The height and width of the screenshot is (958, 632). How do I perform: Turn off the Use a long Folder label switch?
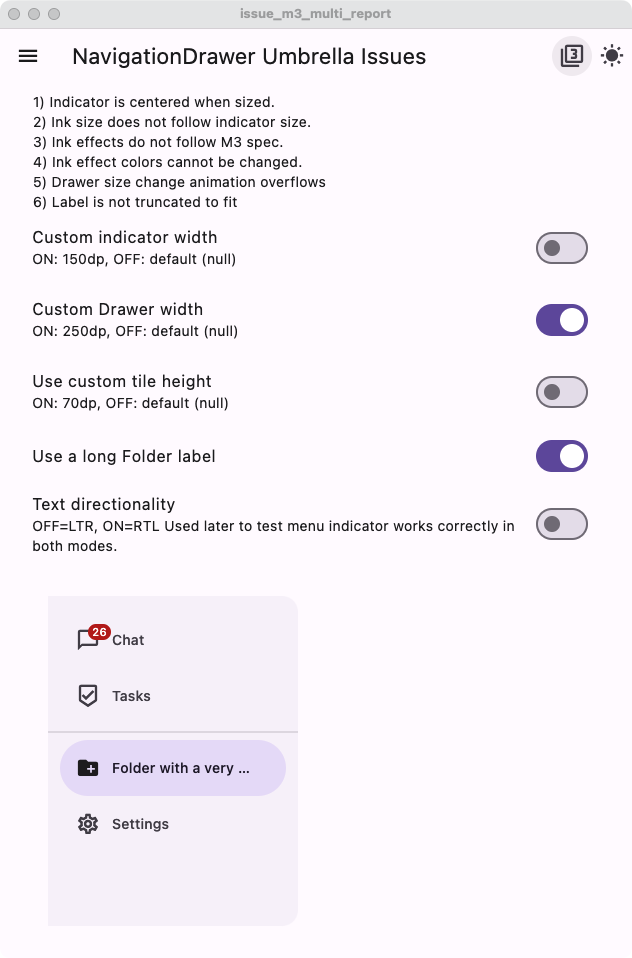coord(561,456)
